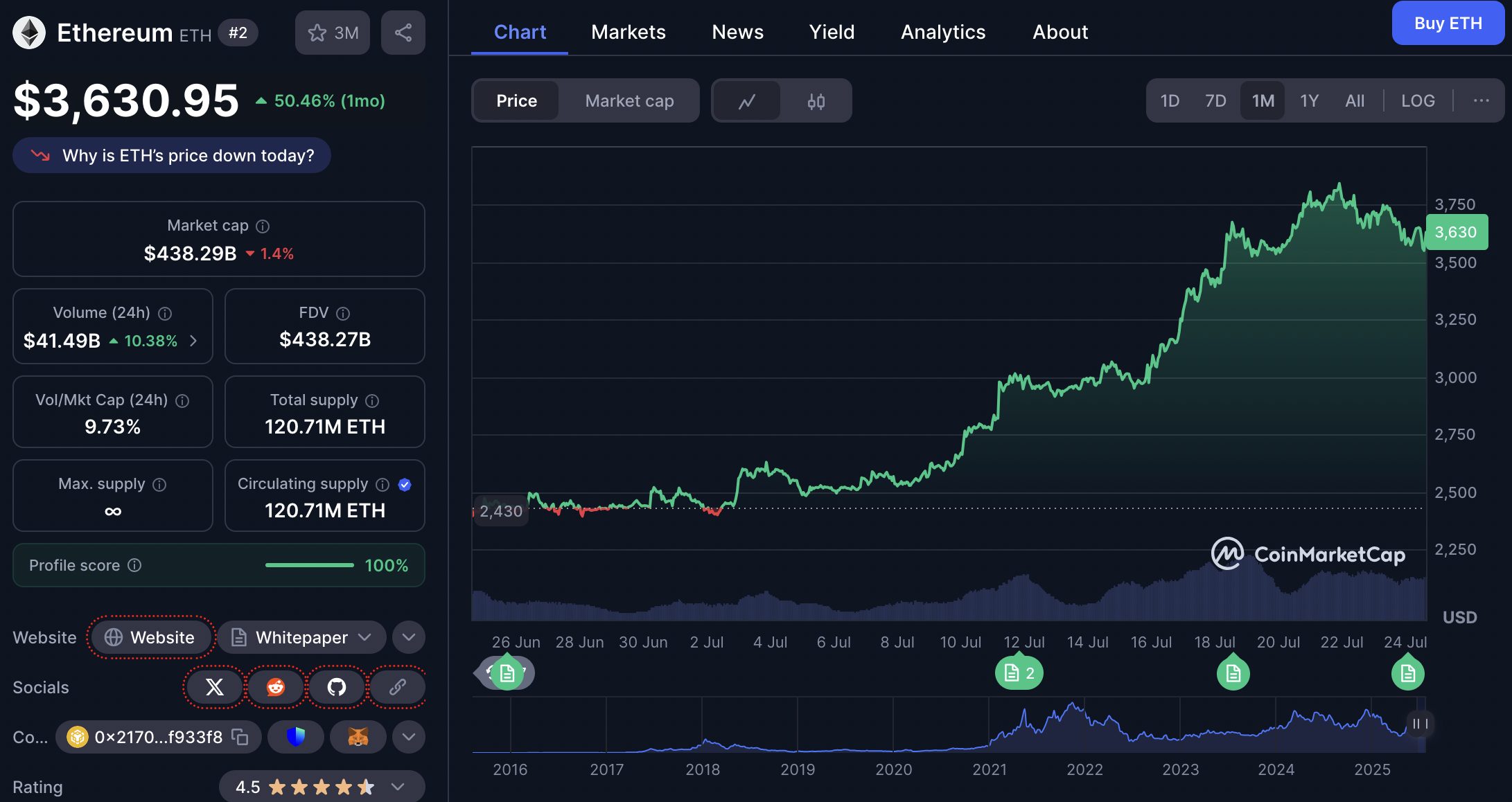Open the Markets tab

coord(628,32)
